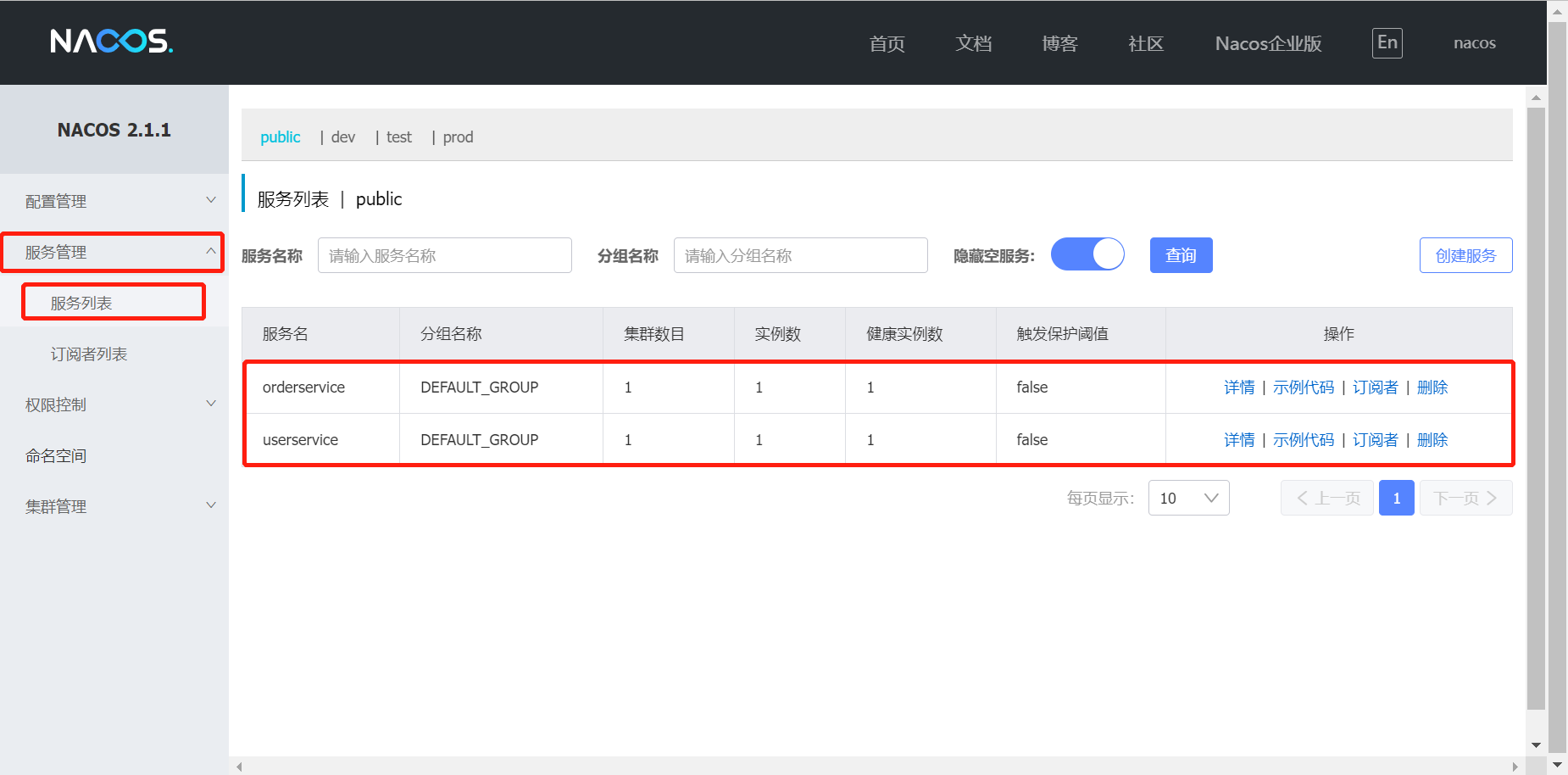Switch language with the En icon
Screen dimensions: 1568x775
tap(1387, 42)
